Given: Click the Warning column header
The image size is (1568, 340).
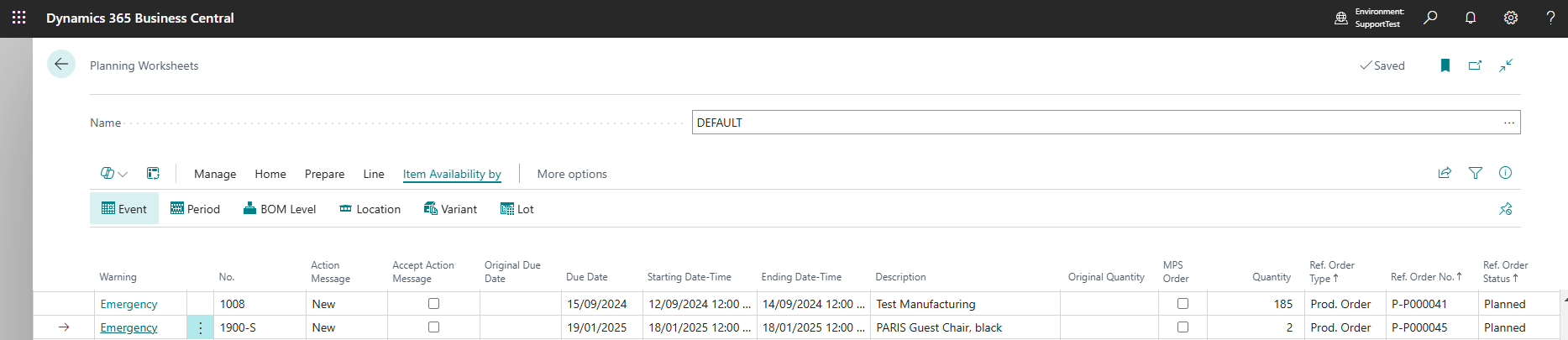Looking at the screenshot, I should pyautogui.click(x=118, y=277).
